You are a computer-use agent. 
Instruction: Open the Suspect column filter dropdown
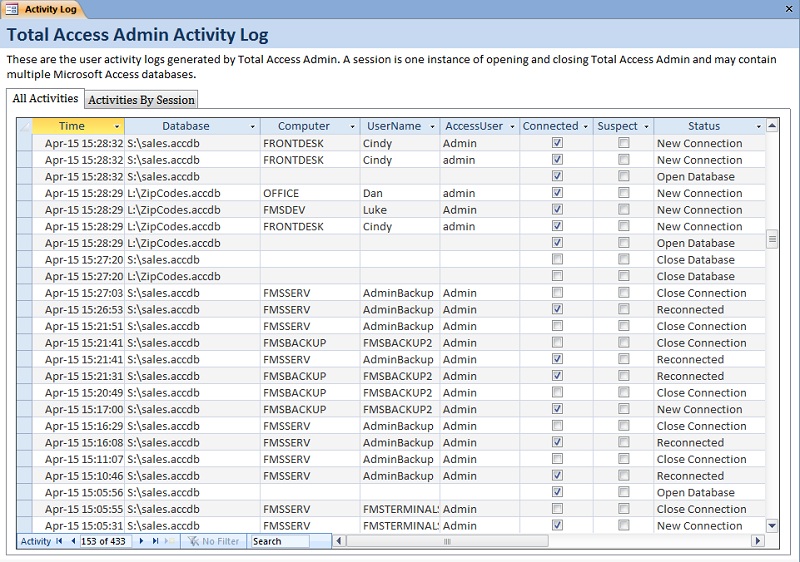tap(646, 126)
